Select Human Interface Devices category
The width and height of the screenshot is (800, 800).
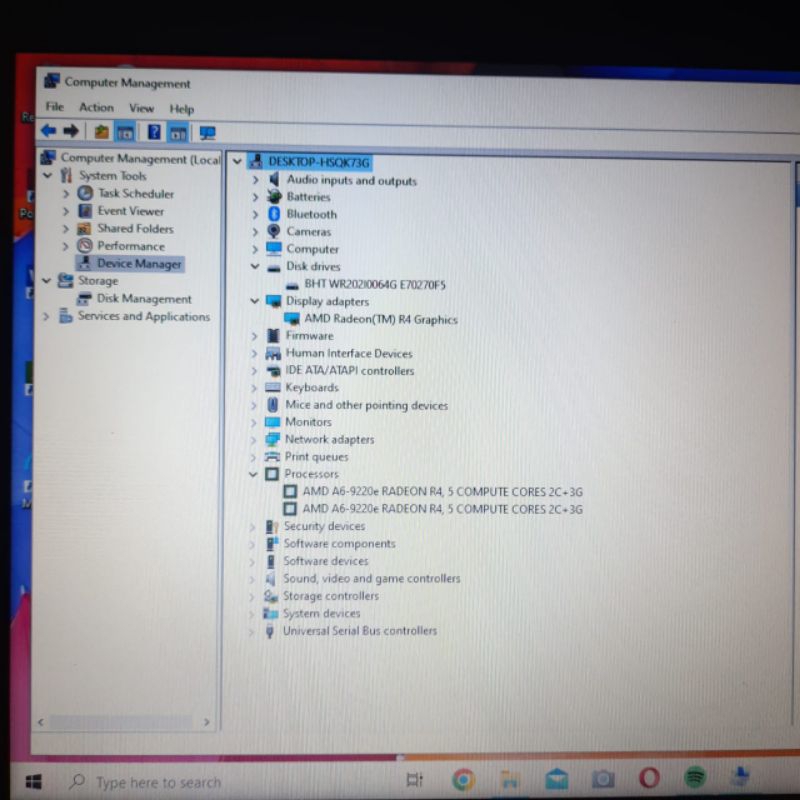tap(349, 353)
